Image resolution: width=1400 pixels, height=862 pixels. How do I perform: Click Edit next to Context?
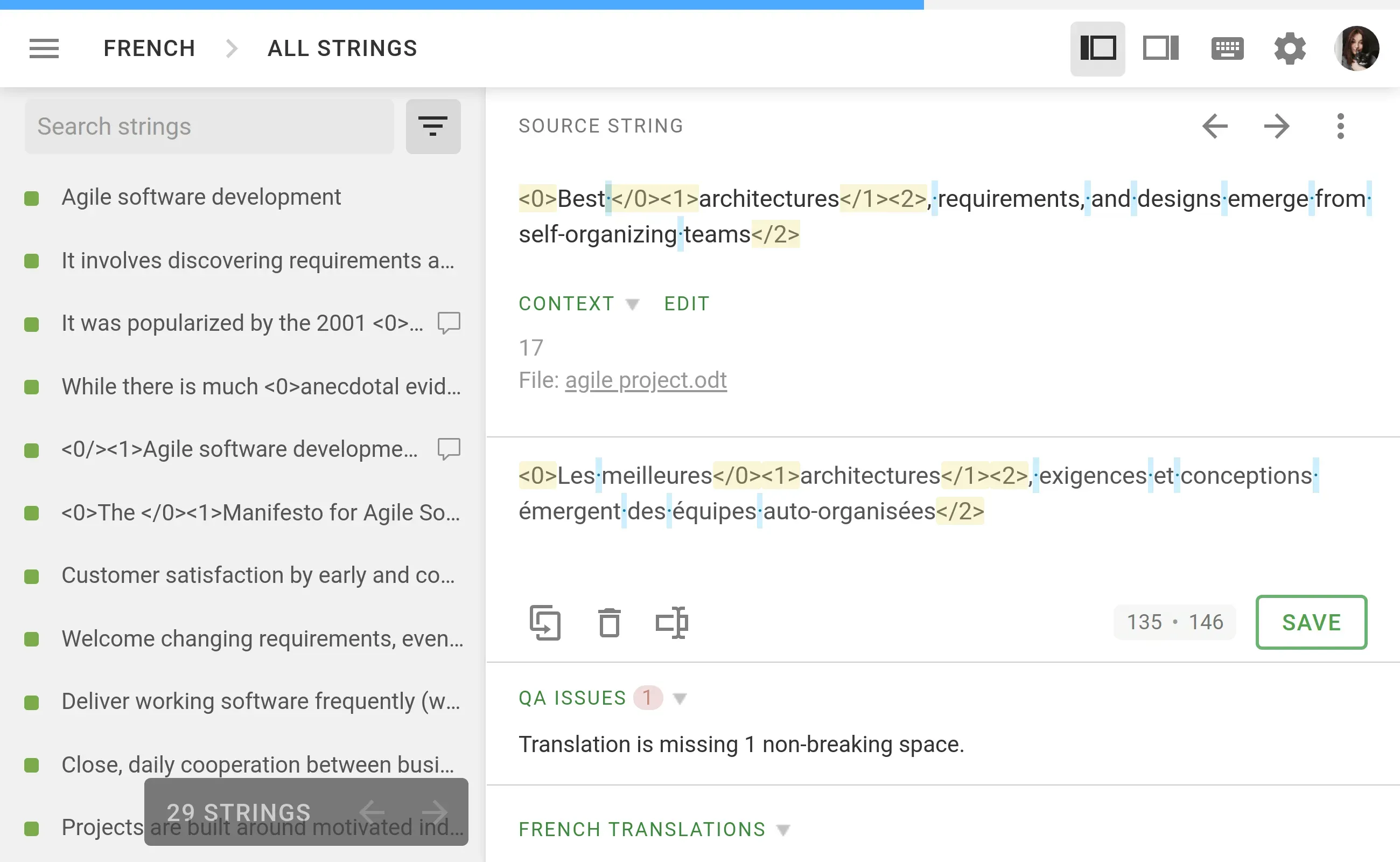click(x=687, y=304)
